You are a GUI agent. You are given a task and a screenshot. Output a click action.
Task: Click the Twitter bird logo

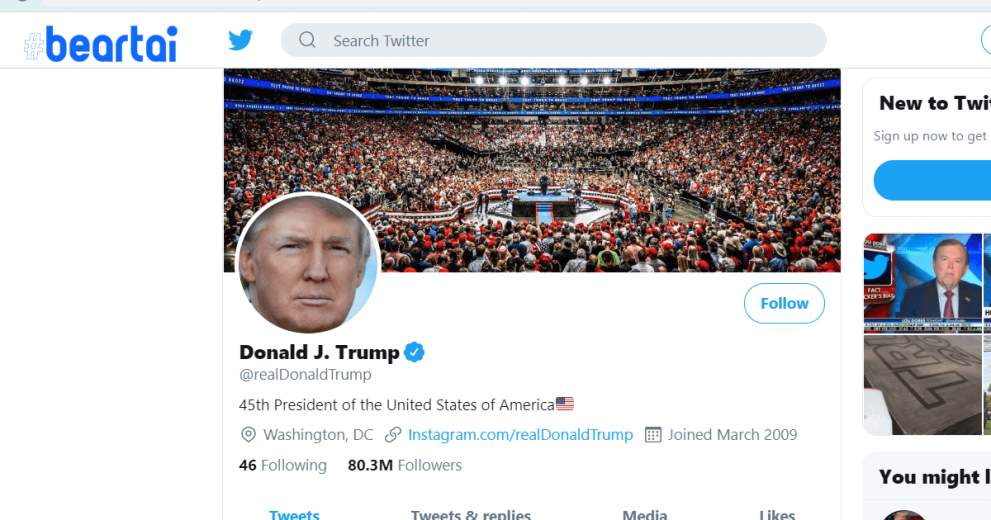point(240,40)
